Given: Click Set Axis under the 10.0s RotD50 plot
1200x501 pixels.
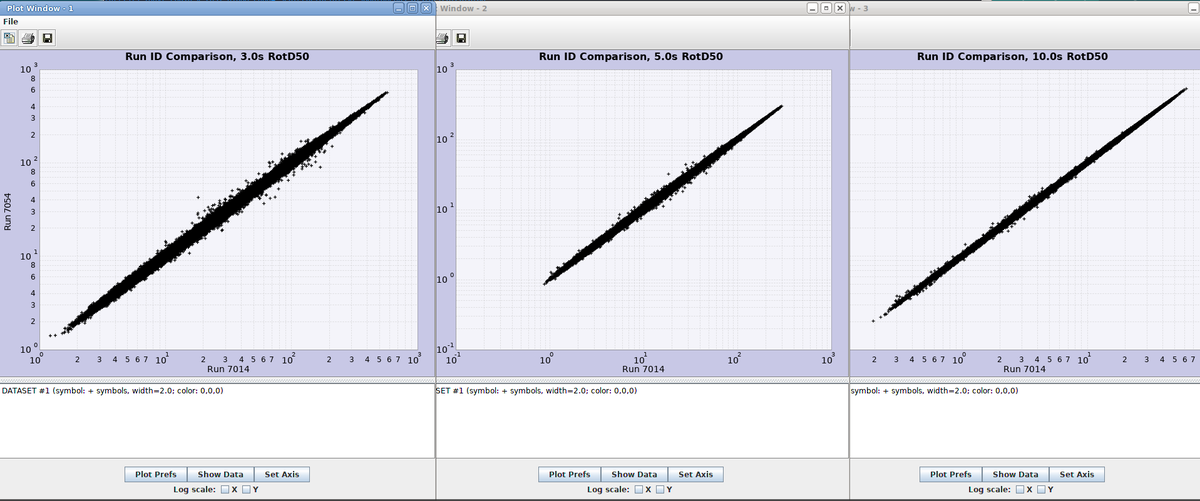Looking at the screenshot, I should (x=1077, y=474).
